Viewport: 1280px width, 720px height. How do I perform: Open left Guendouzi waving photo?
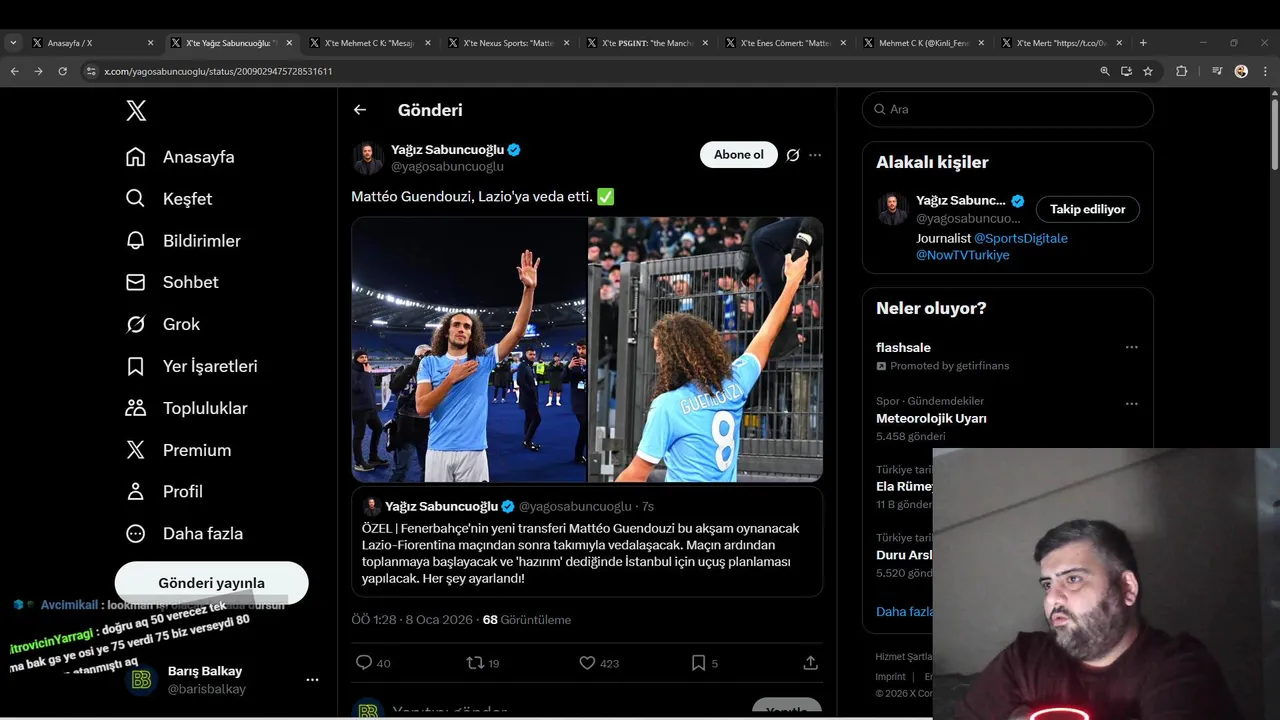tap(469, 349)
